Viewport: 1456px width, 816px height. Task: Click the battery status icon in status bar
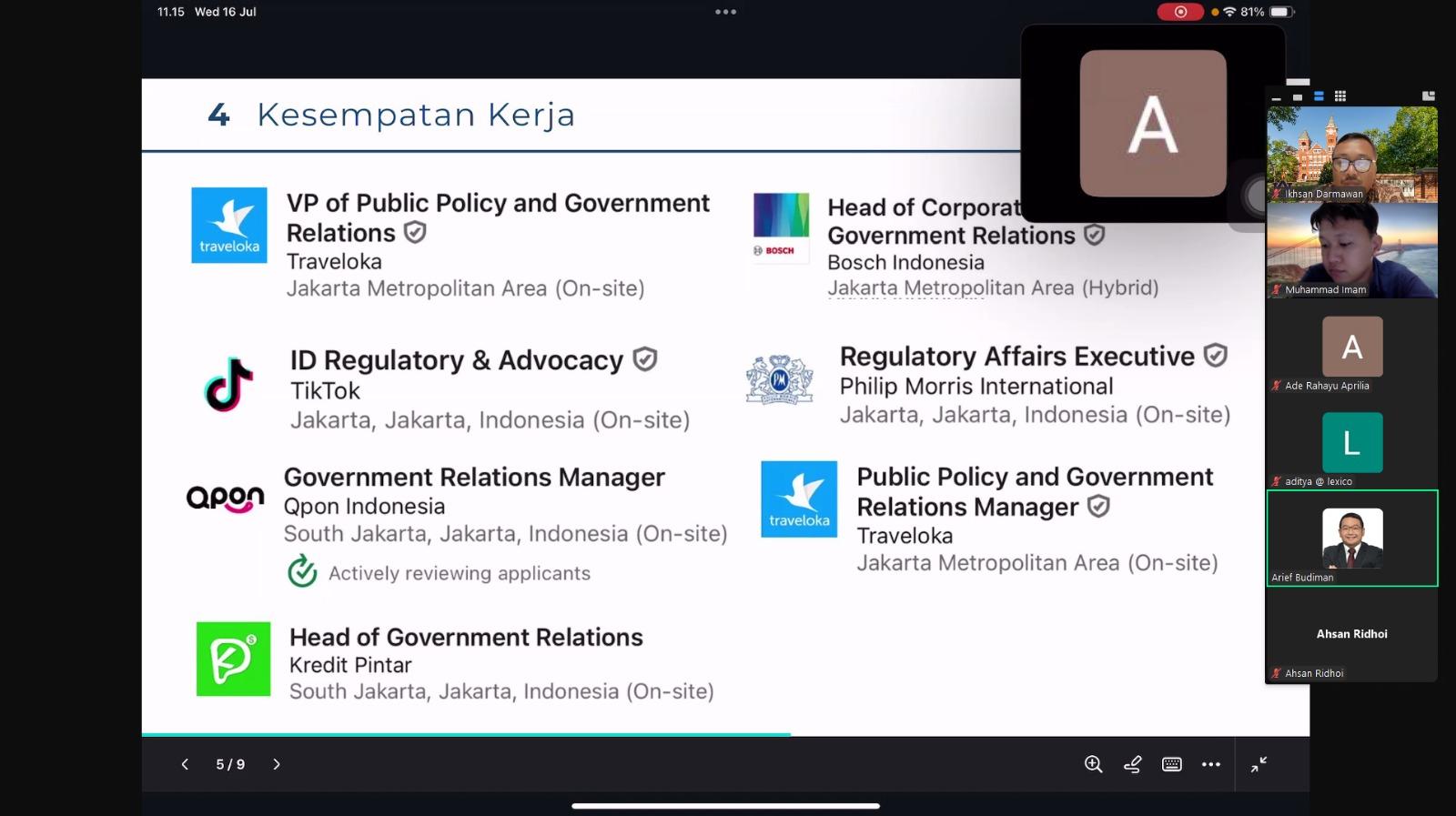[1281, 12]
